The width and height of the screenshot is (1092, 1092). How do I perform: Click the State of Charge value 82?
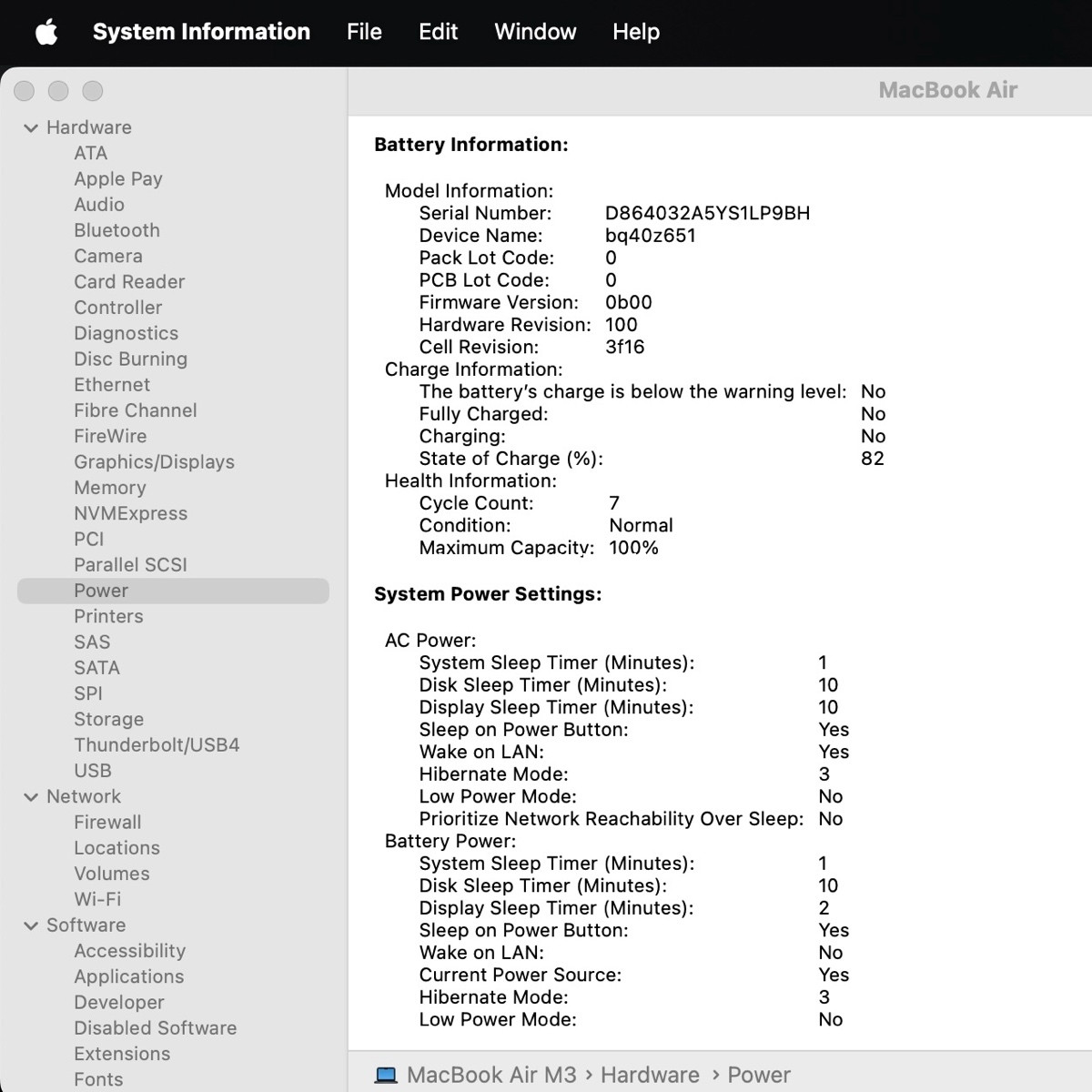coord(873,459)
